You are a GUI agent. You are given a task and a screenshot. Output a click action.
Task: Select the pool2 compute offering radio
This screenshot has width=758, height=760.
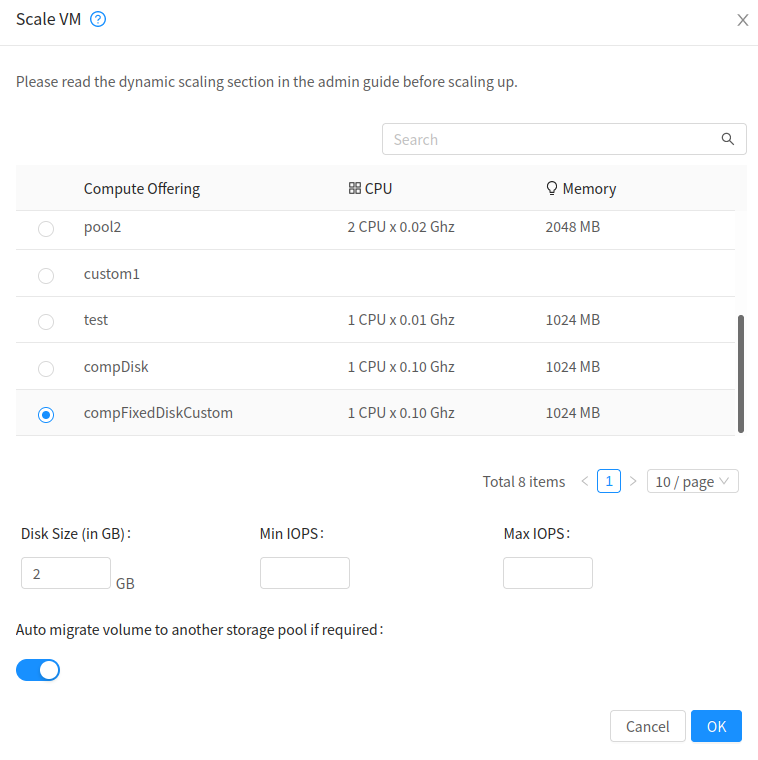click(x=46, y=229)
